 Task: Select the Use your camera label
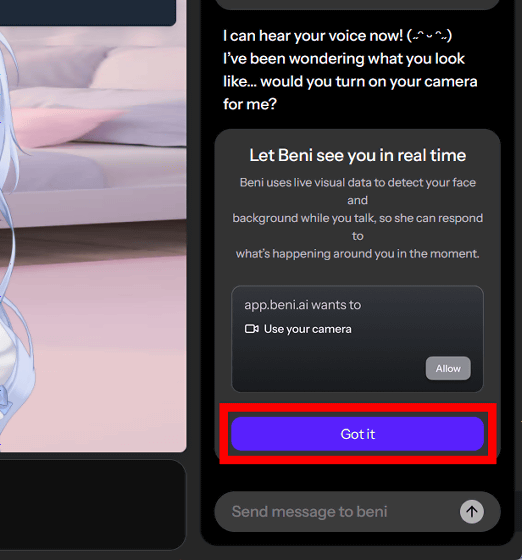click(x=307, y=329)
